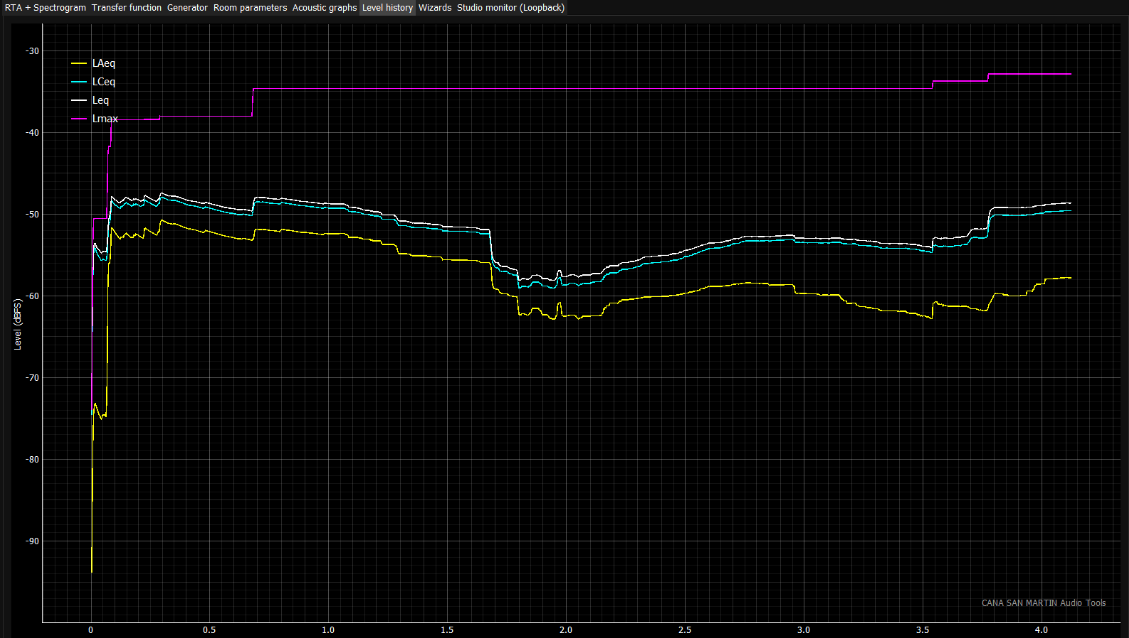1129x638 pixels.
Task: Click the 2.0 tick on the time axis
Action: point(566,631)
